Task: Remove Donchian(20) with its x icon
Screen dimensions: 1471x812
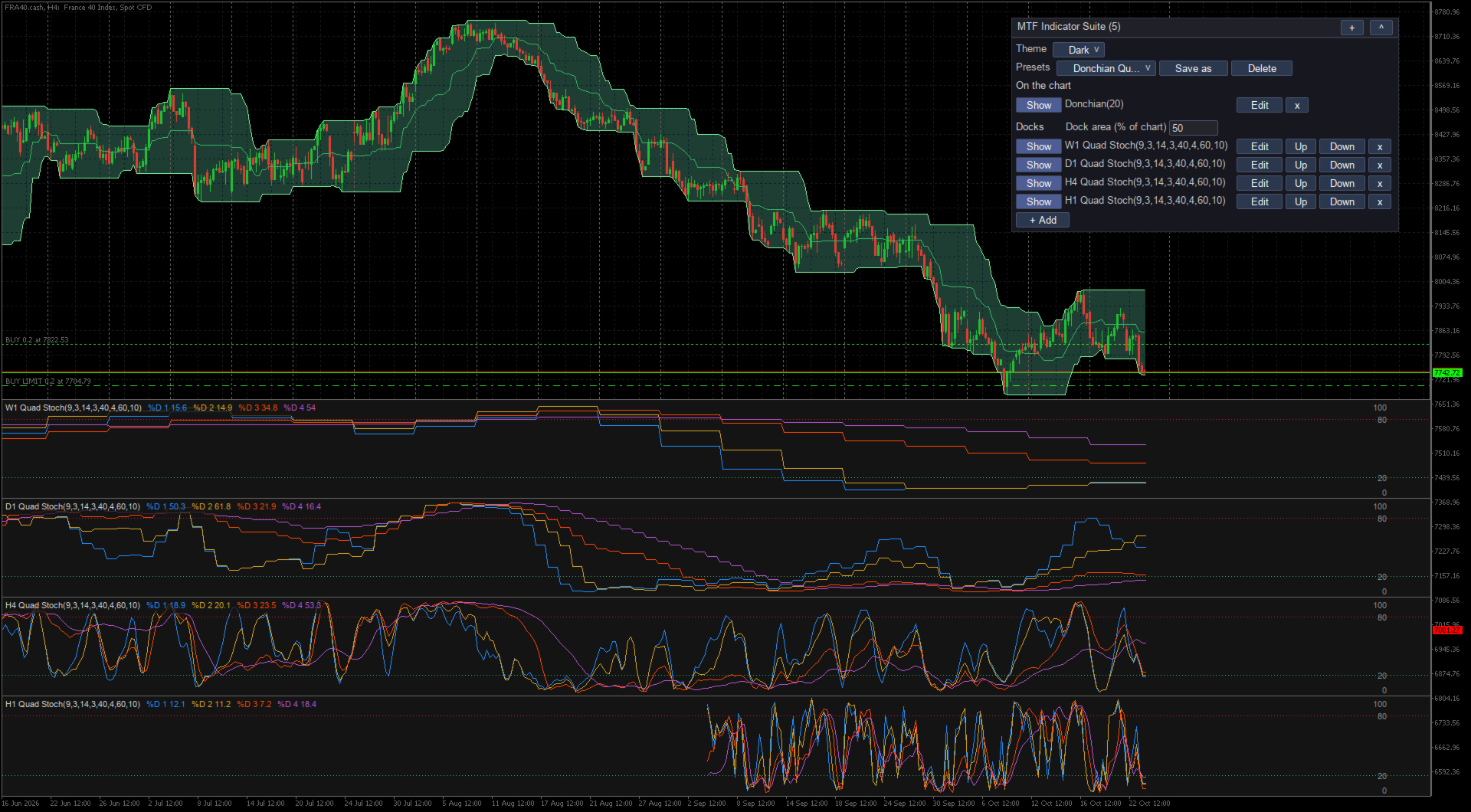Action: click(x=1296, y=105)
